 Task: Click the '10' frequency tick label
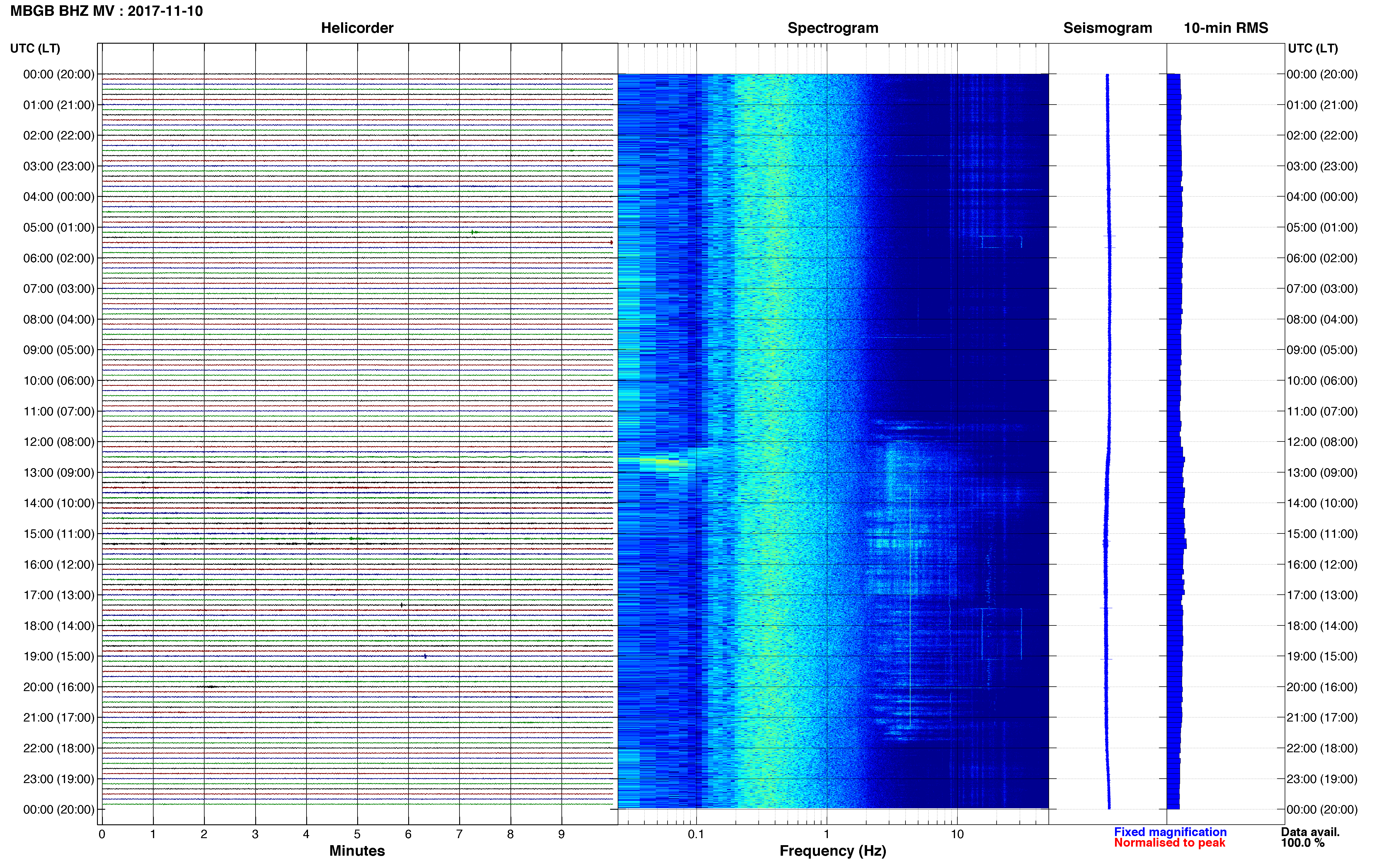point(957,835)
